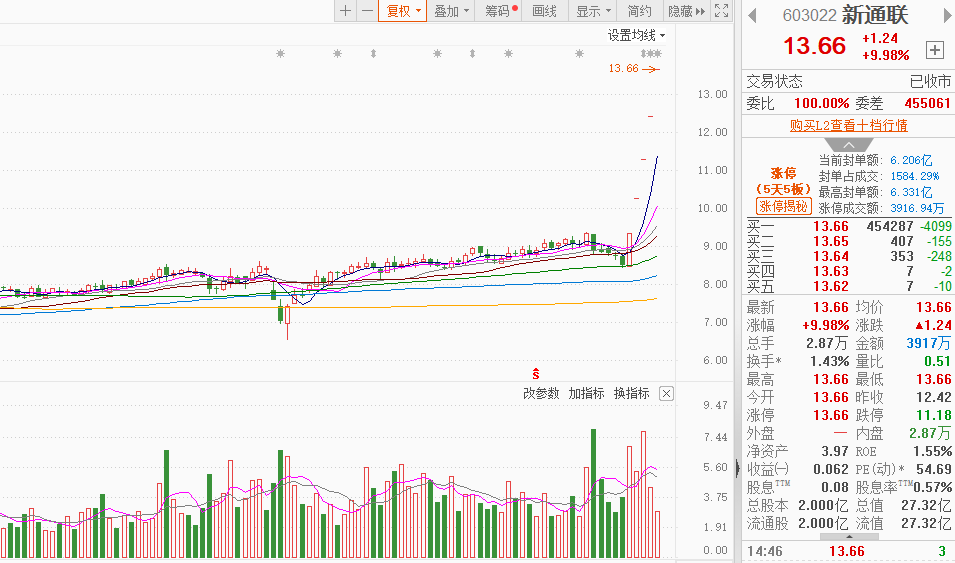Click the 金额 value 3917万
Image resolution: width=955 pixels, height=563 pixels.
coord(928,343)
